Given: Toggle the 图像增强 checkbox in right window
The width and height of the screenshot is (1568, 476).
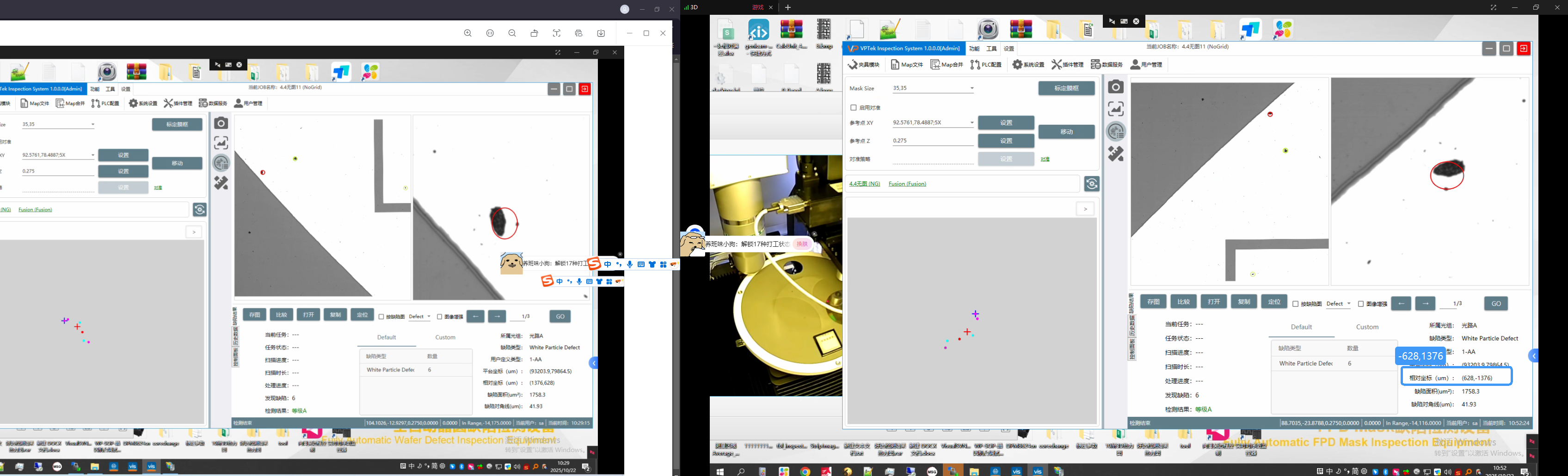Looking at the screenshot, I should click(x=1360, y=304).
